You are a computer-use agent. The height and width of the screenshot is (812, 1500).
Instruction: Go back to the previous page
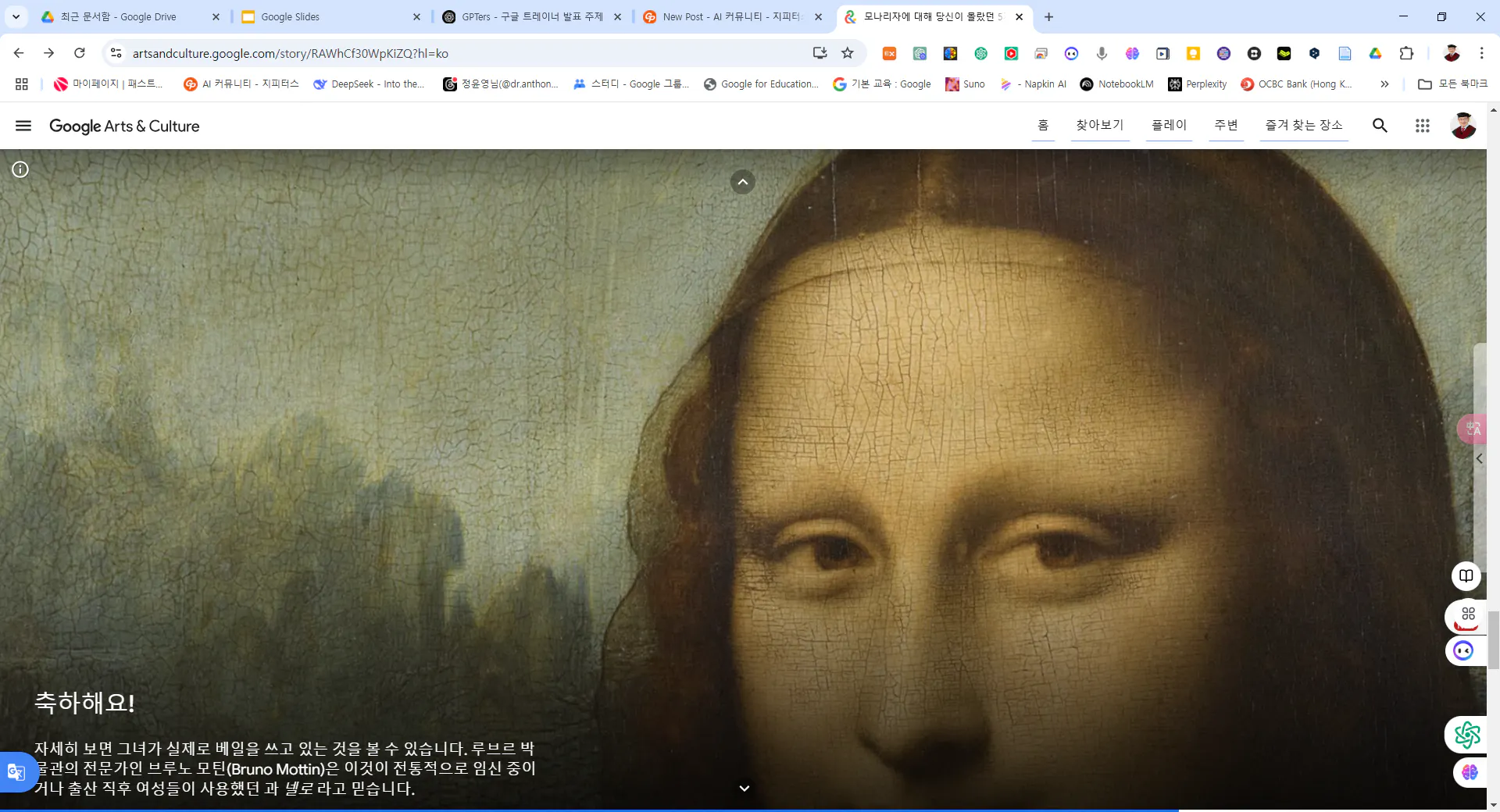[19, 53]
